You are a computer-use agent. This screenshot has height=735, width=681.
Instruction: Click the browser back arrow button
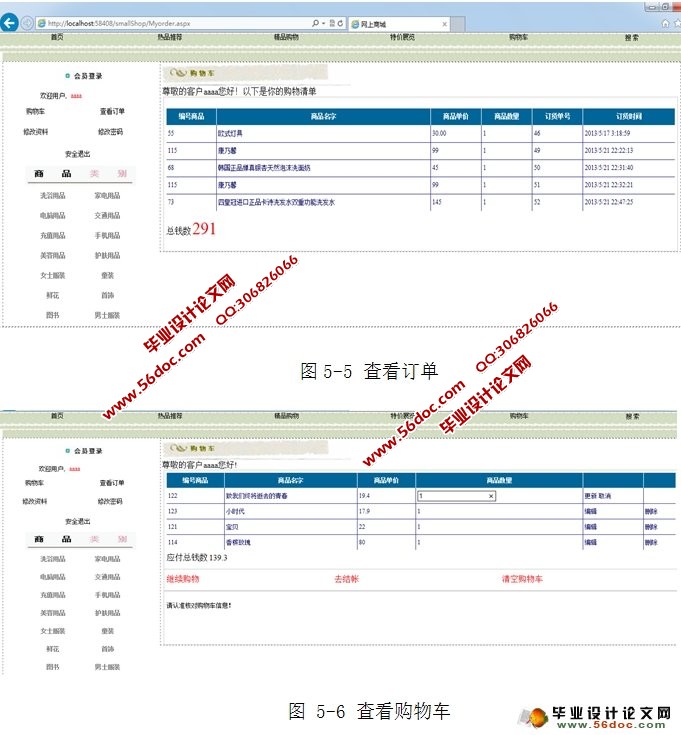pyautogui.click(x=10, y=22)
